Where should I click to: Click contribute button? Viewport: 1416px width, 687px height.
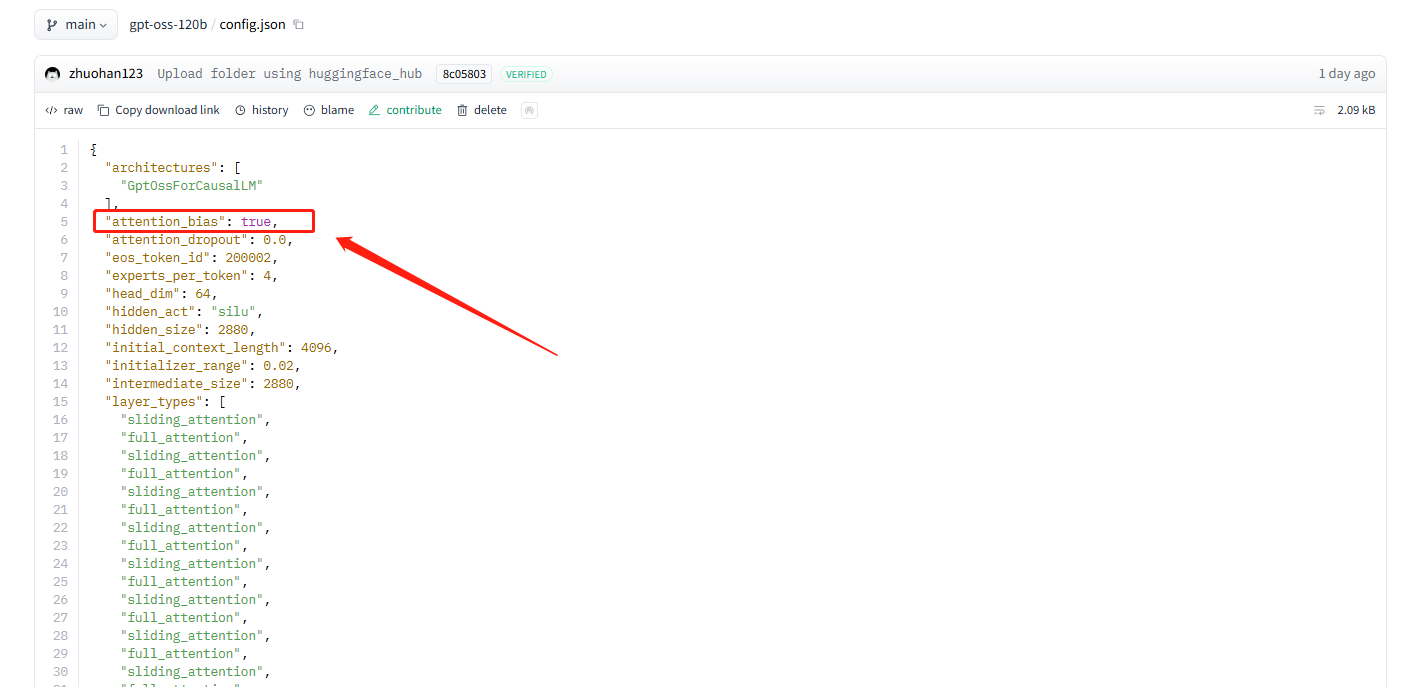(405, 110)
